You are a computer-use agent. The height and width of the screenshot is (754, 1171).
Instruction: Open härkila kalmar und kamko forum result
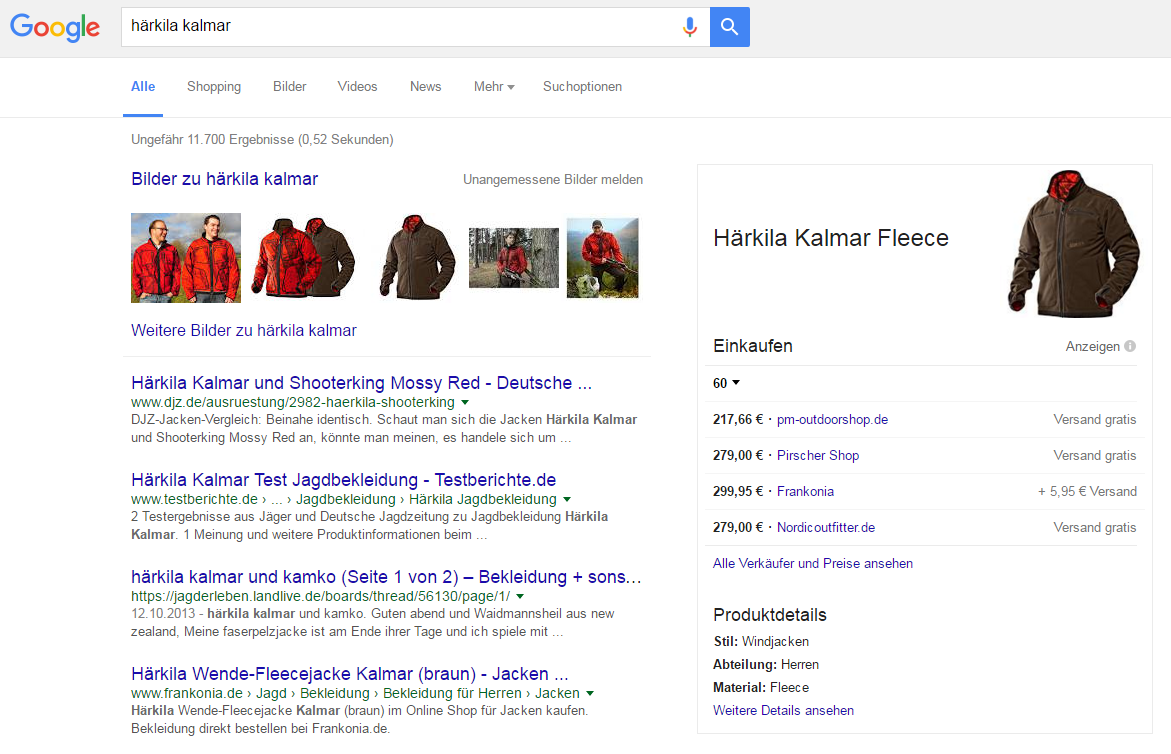coord(386,577)
